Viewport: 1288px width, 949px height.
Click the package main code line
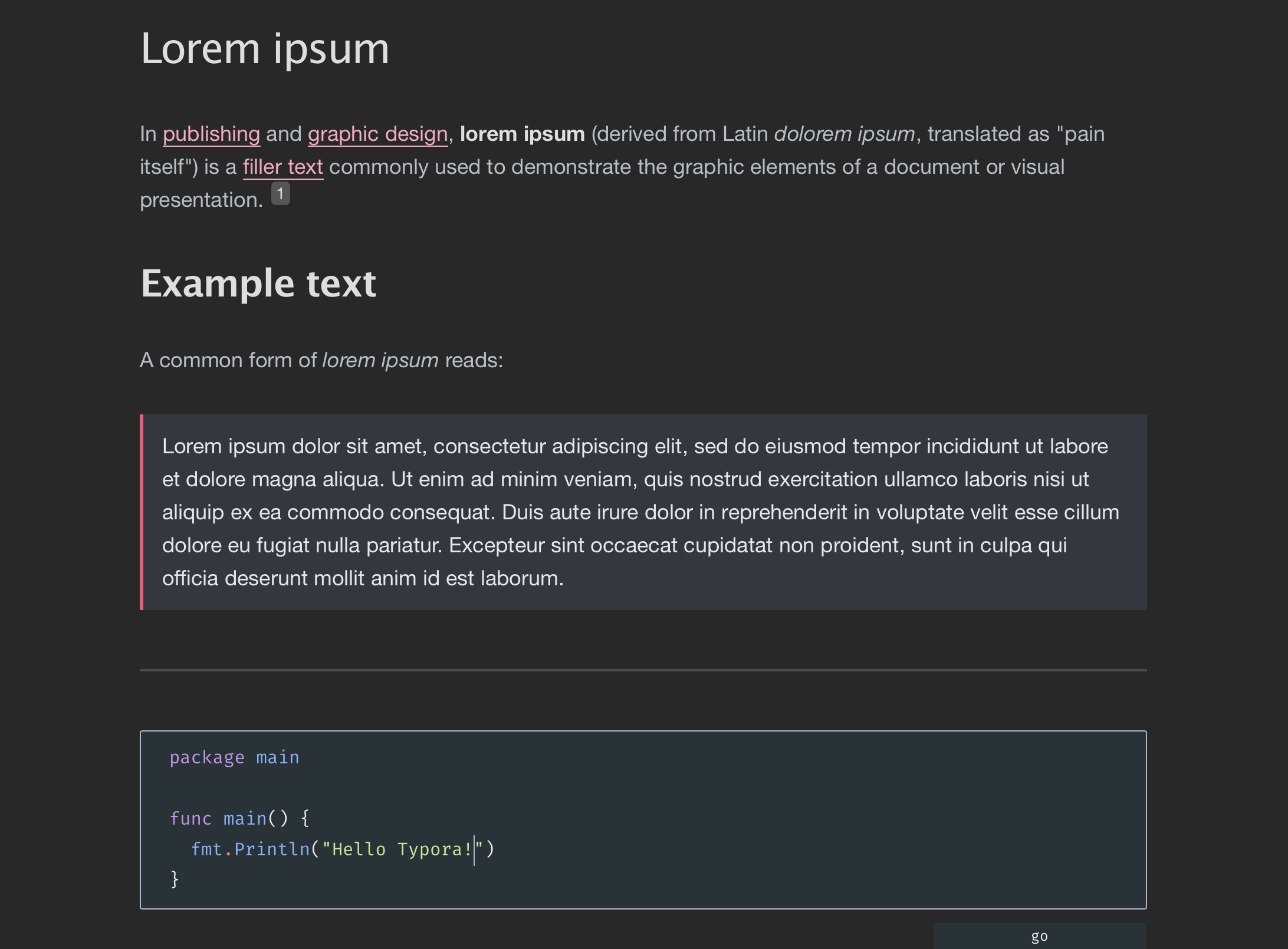tap(235, 757)
